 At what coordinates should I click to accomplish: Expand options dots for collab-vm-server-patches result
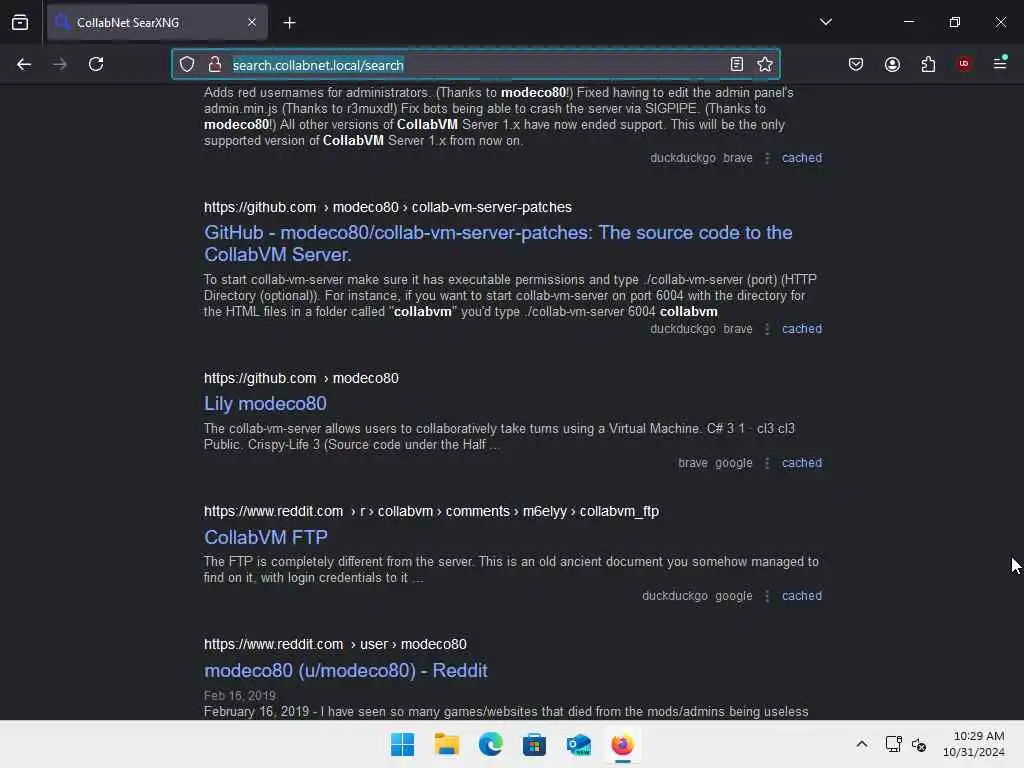767,329
